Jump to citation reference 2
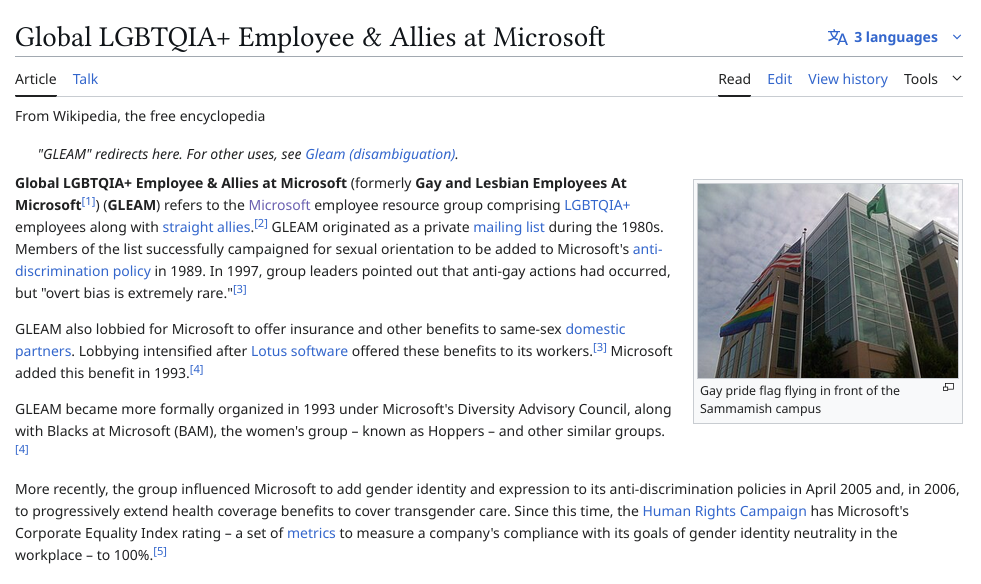This screenshot has height=584, width=981. click(261, 224)
